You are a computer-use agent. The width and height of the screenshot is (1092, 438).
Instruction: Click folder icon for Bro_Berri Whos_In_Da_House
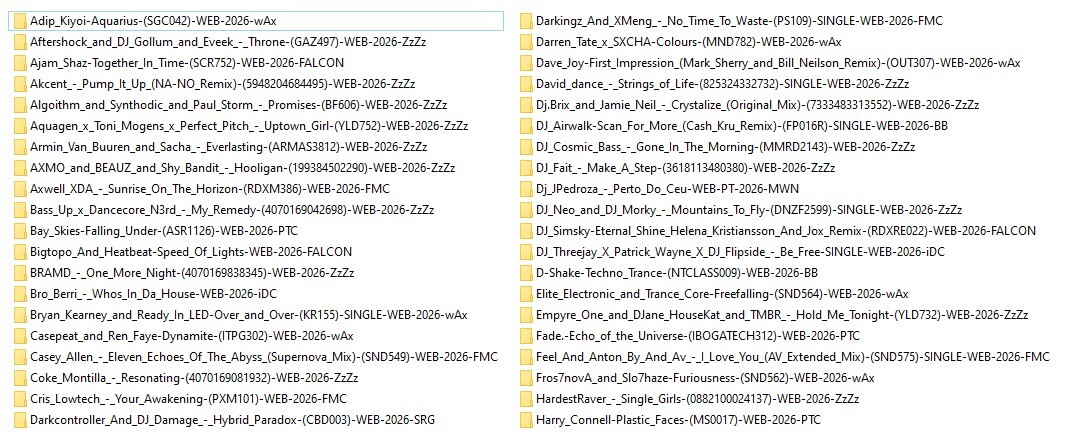20,294
